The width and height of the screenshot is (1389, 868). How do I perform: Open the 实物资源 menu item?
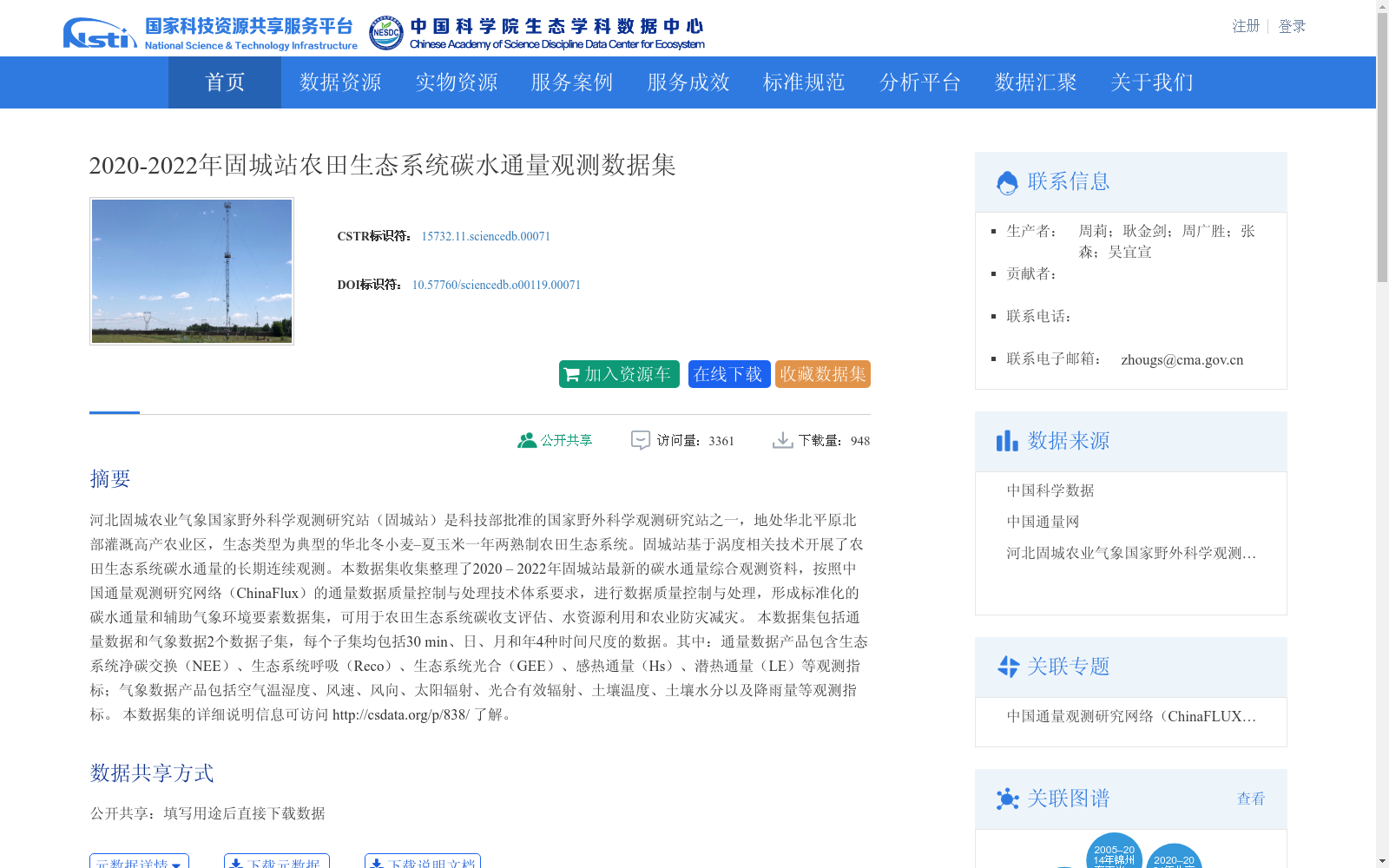[457, 82]
